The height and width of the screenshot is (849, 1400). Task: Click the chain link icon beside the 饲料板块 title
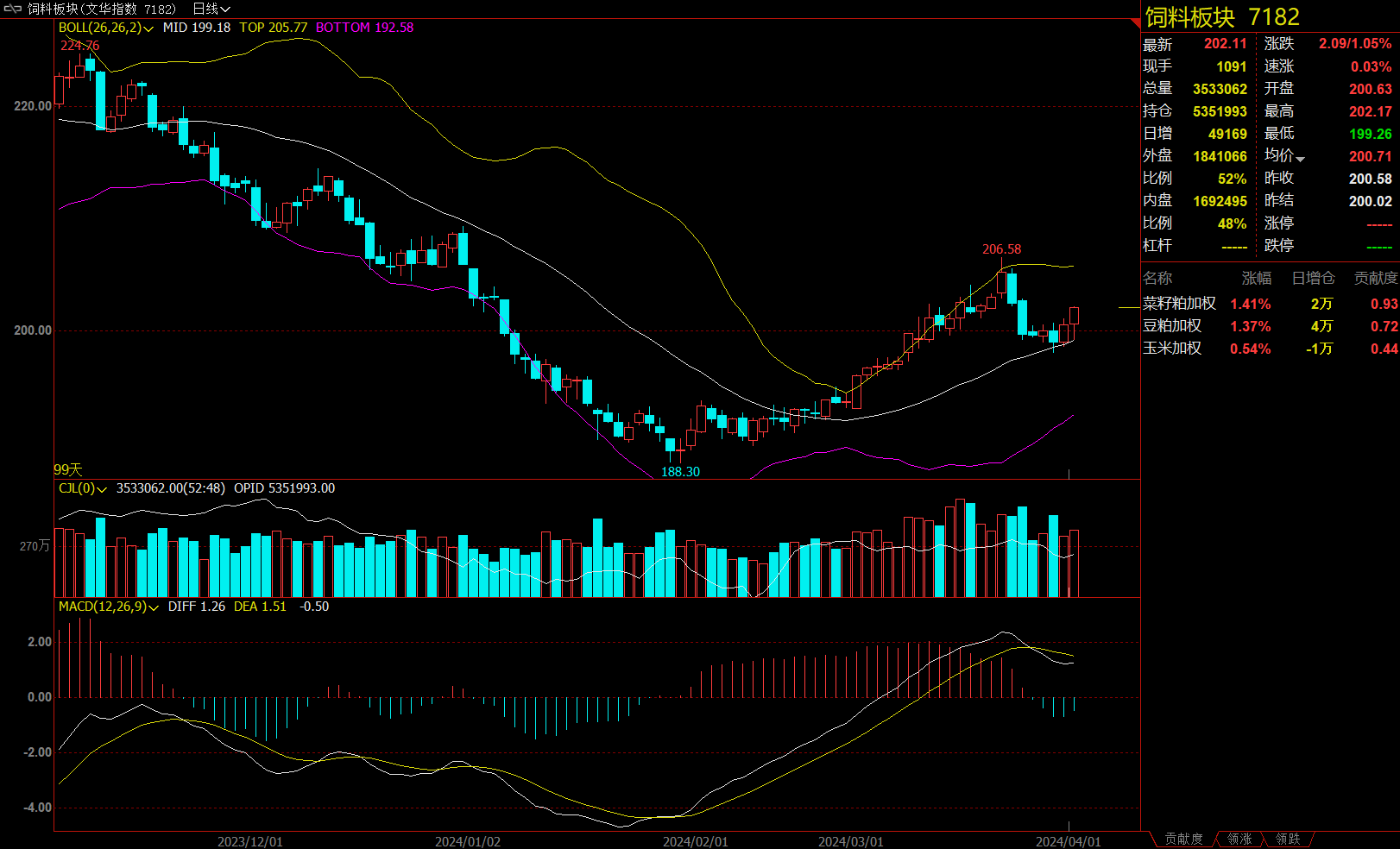[x=12, y=9]
